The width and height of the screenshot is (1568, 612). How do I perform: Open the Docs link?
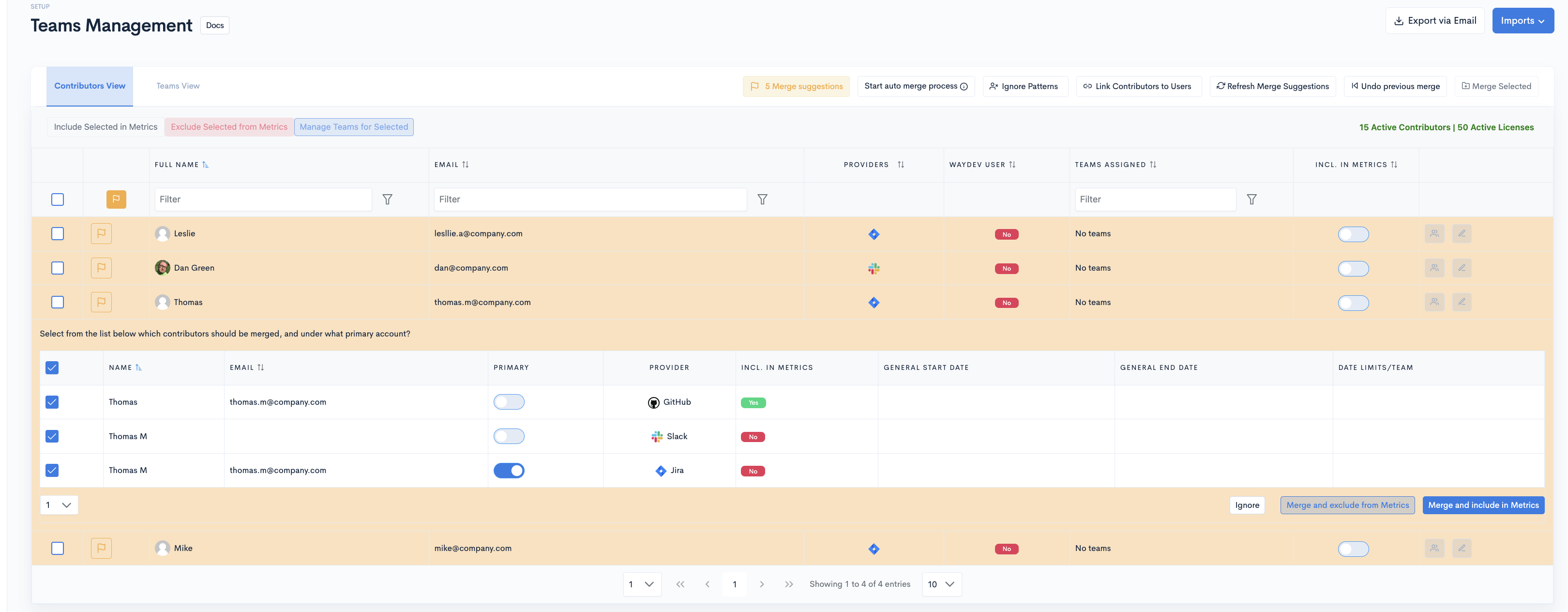[215, 26]
